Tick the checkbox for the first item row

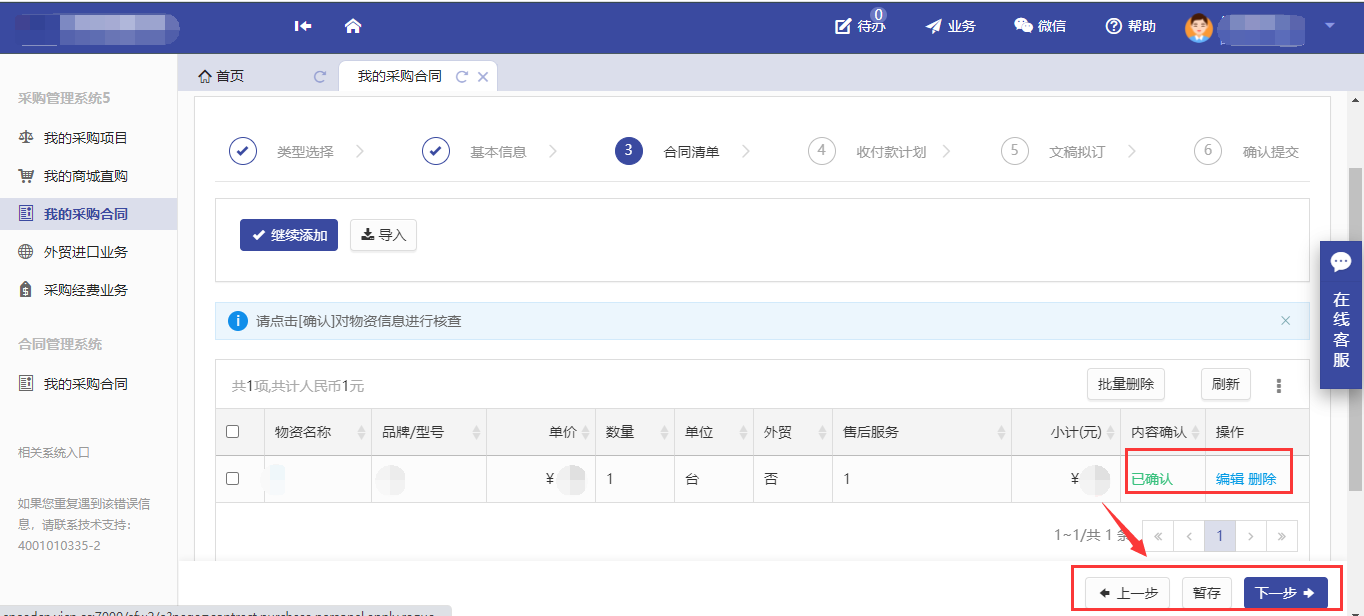[233, 479]
